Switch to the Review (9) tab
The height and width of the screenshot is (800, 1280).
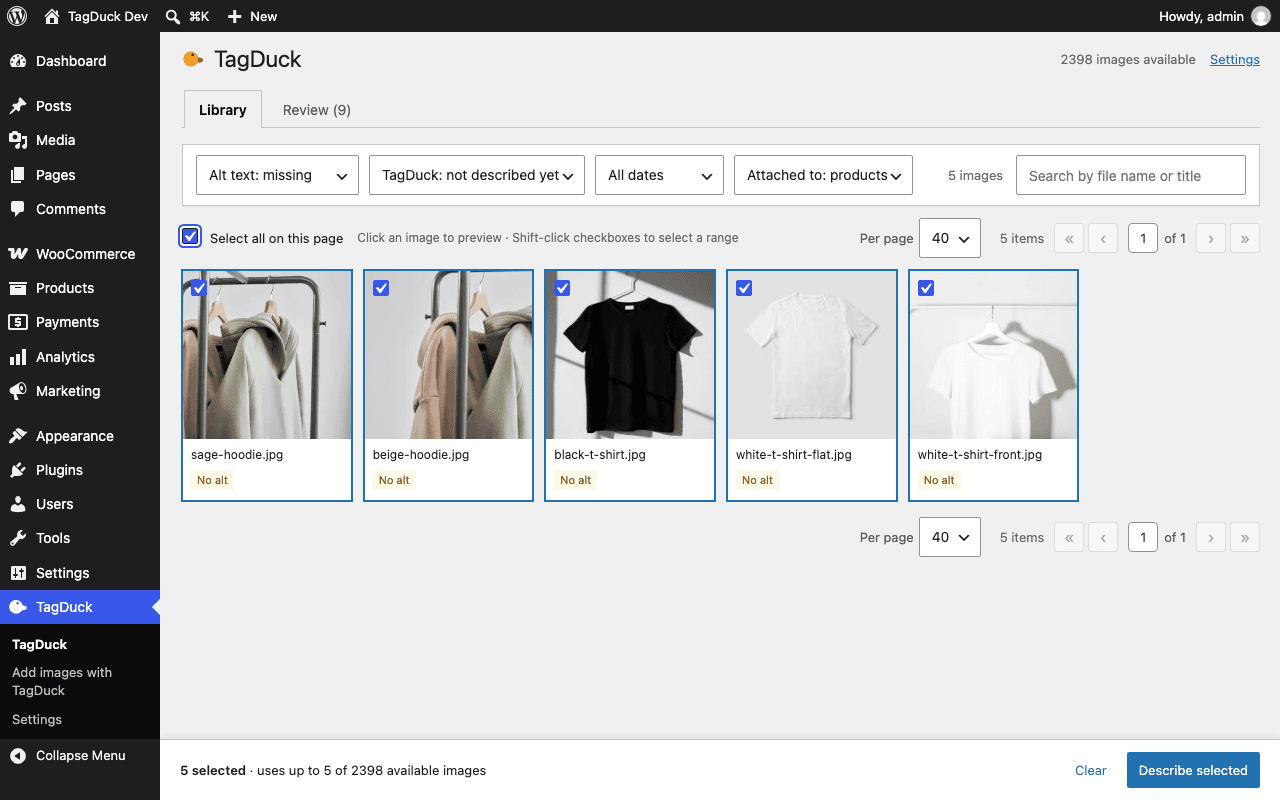317,110
